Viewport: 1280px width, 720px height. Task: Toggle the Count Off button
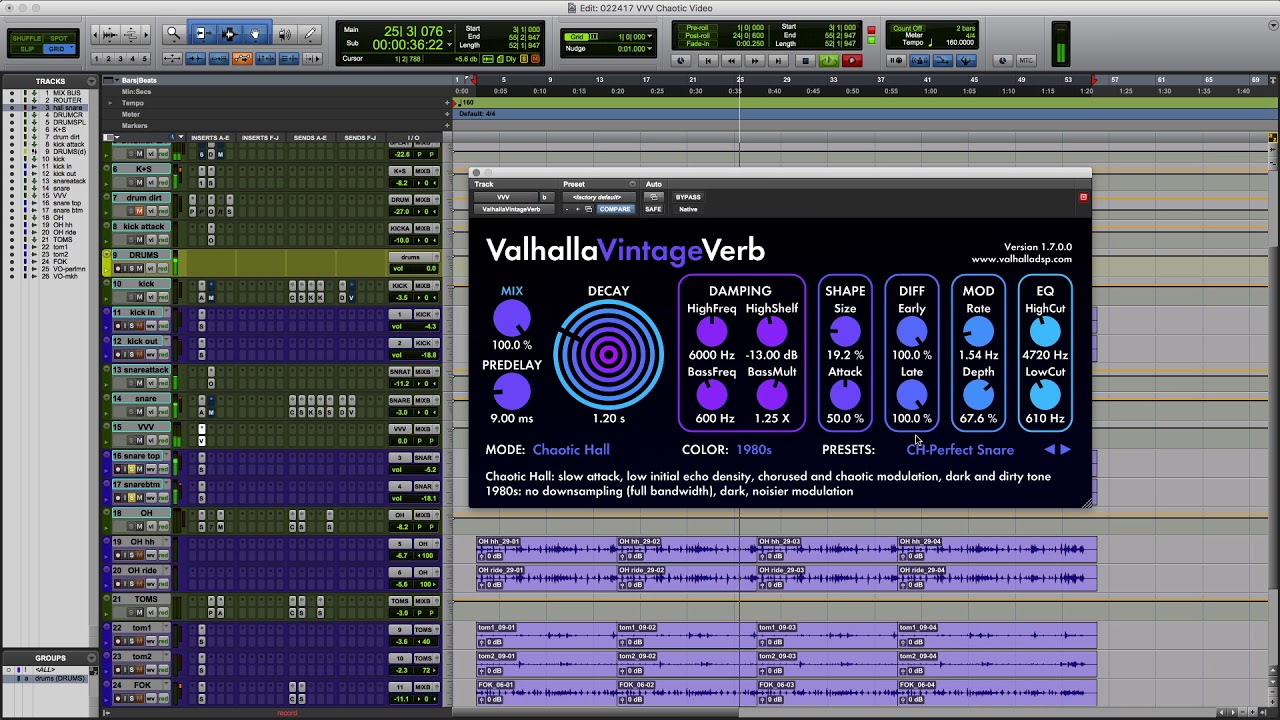tap(908, 28)
